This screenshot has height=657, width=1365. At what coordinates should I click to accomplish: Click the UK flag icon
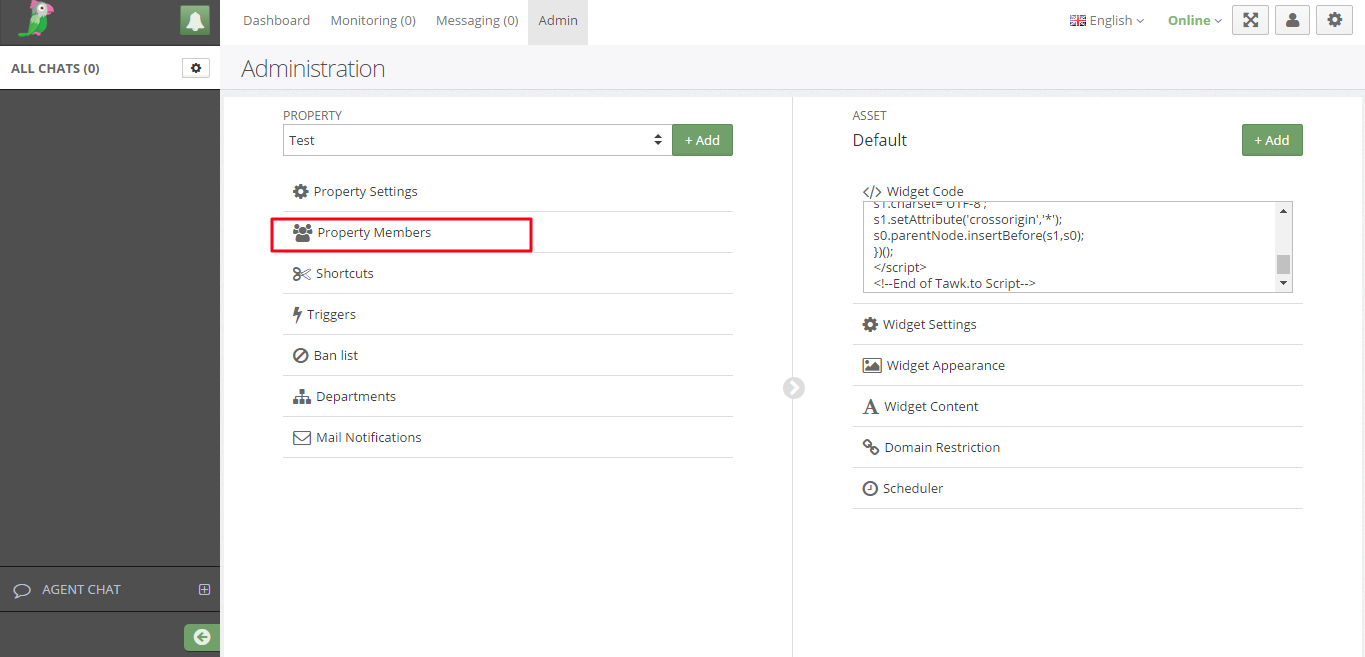pyautogui.click(x=1078, y=20)
